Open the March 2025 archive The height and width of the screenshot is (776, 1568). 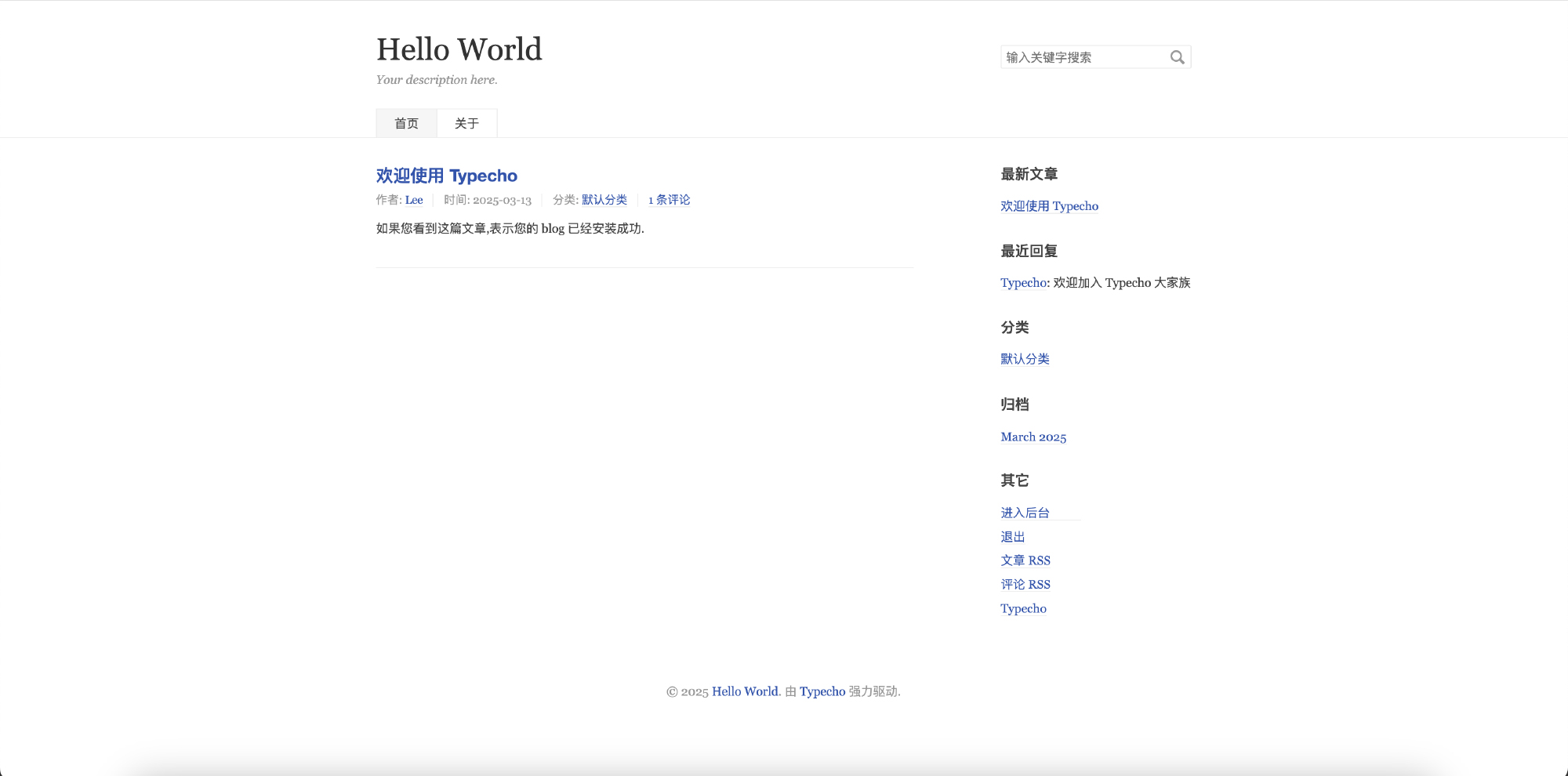pos(1033,437)
